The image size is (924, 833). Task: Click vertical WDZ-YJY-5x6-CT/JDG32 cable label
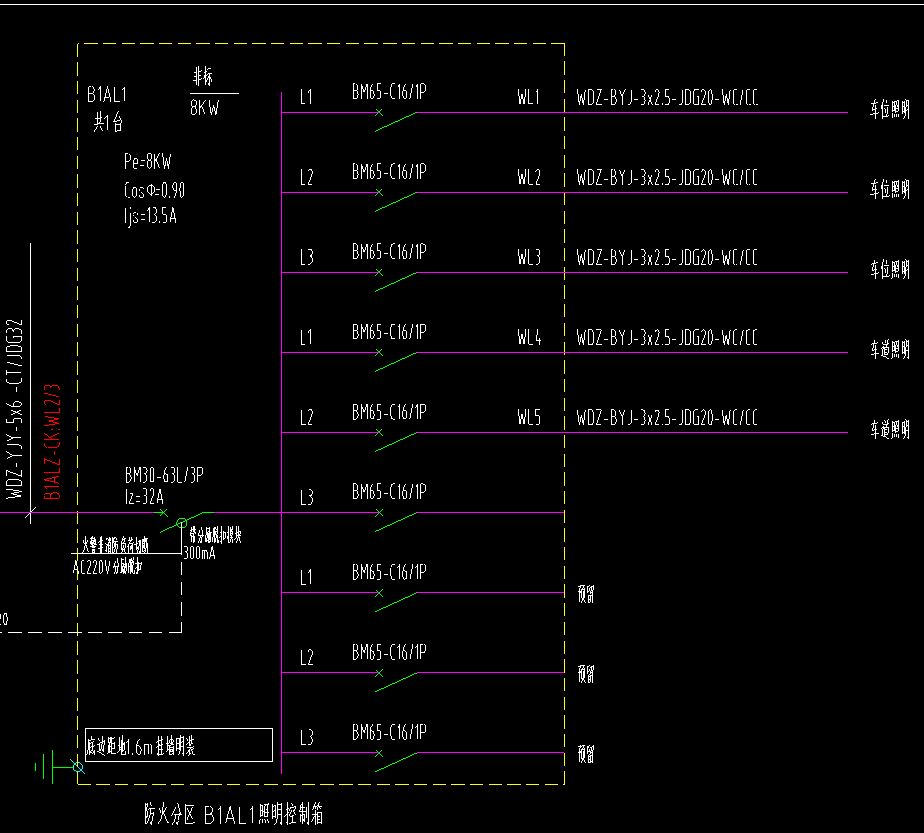tap(14, 409)
